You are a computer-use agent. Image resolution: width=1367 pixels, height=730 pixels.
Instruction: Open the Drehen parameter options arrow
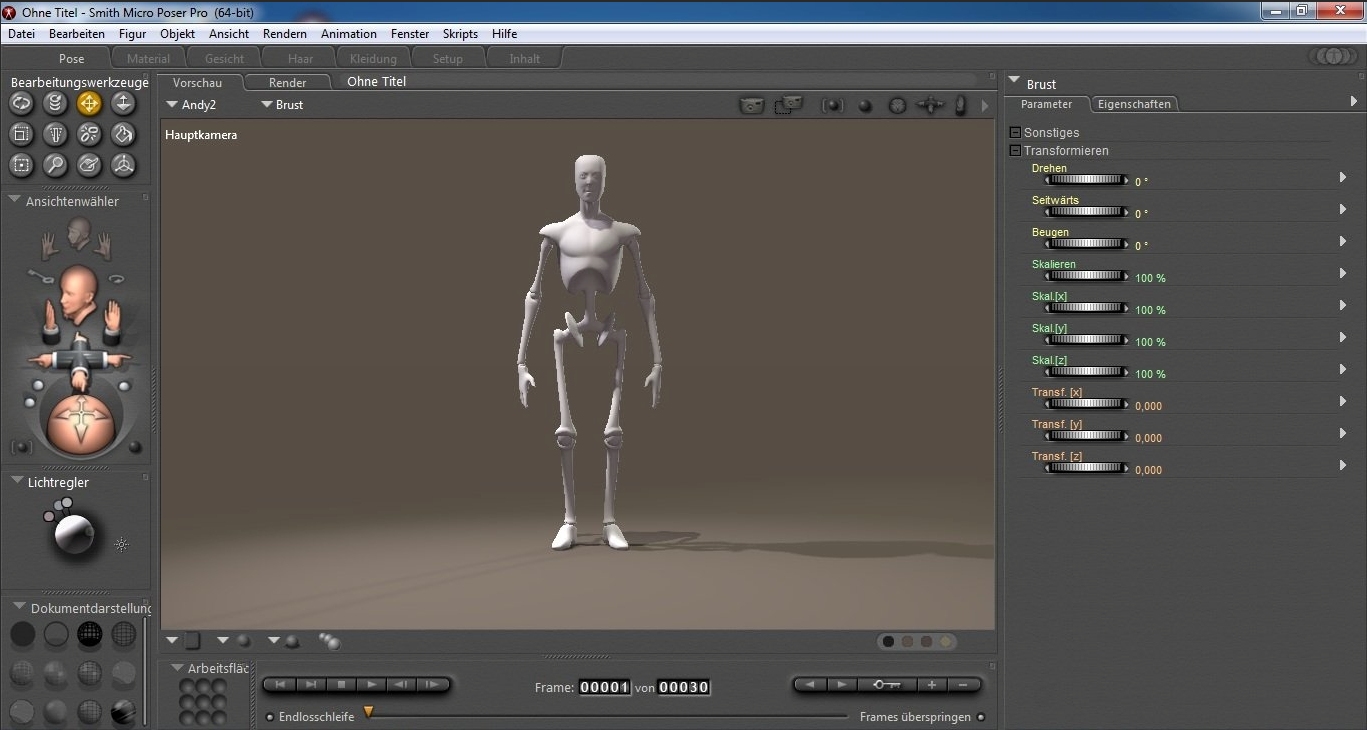(1343, 177)
